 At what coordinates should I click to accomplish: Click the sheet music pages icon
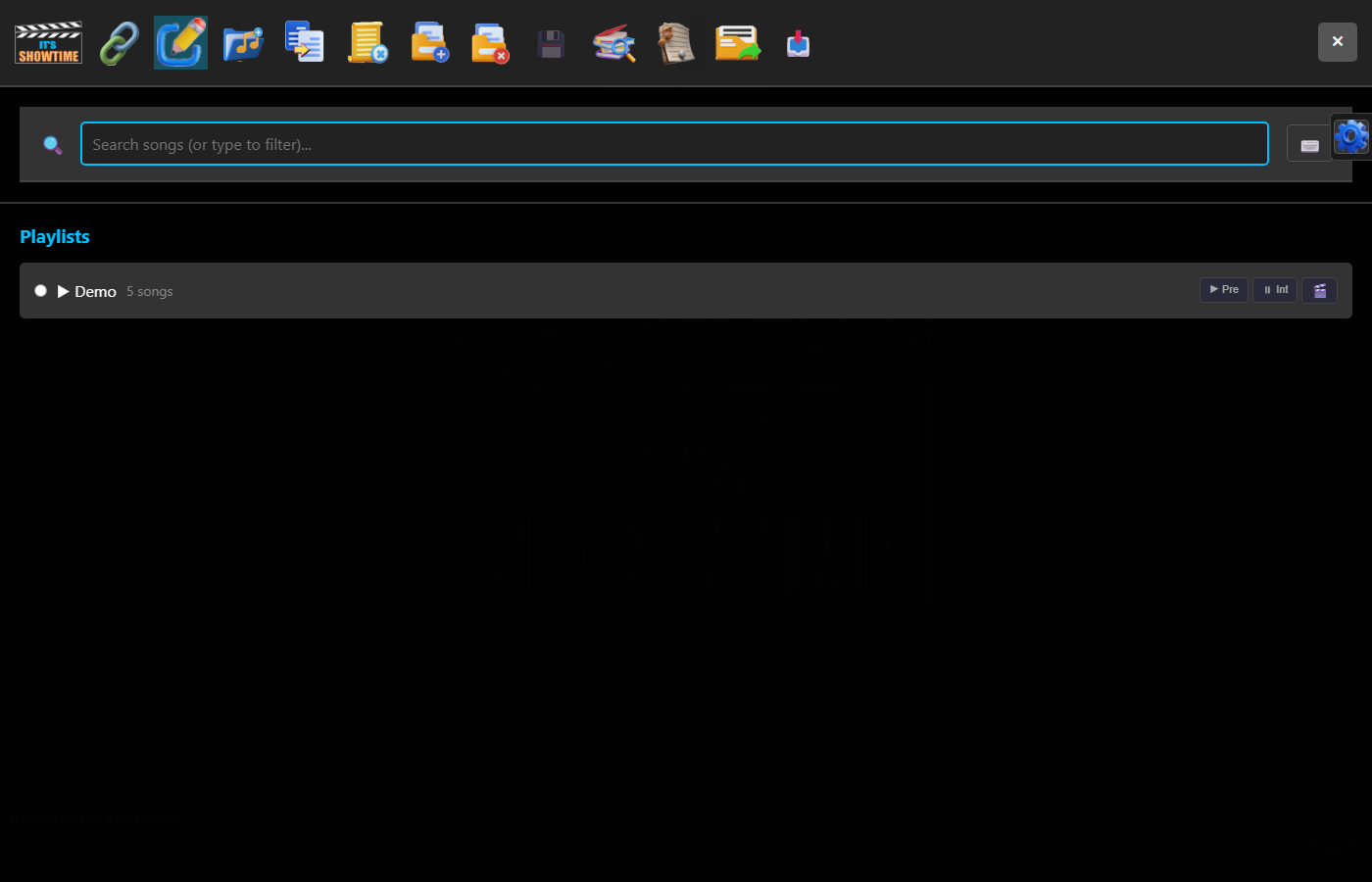[x=676, y=43]
